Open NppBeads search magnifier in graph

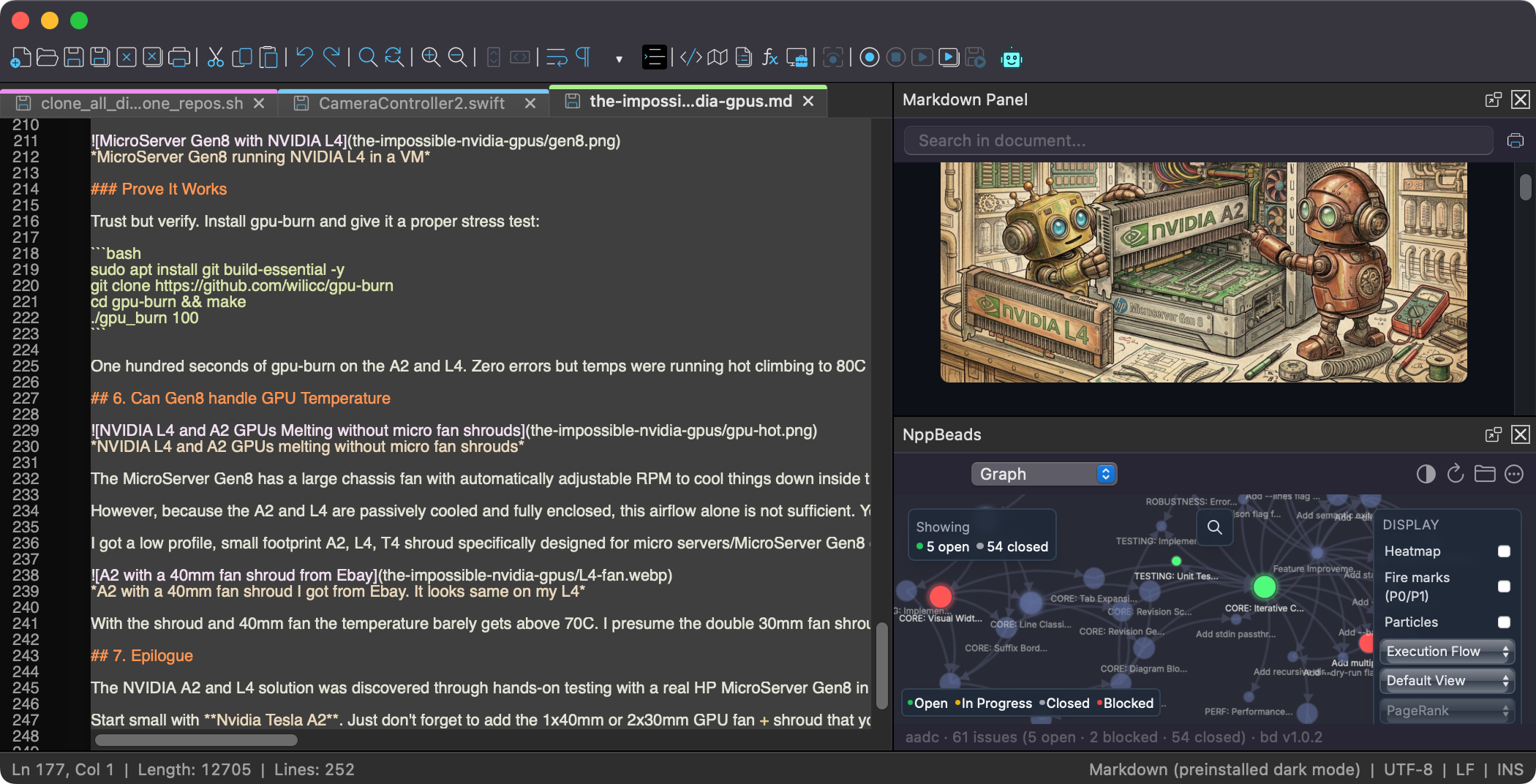[x=1215, y=527]
